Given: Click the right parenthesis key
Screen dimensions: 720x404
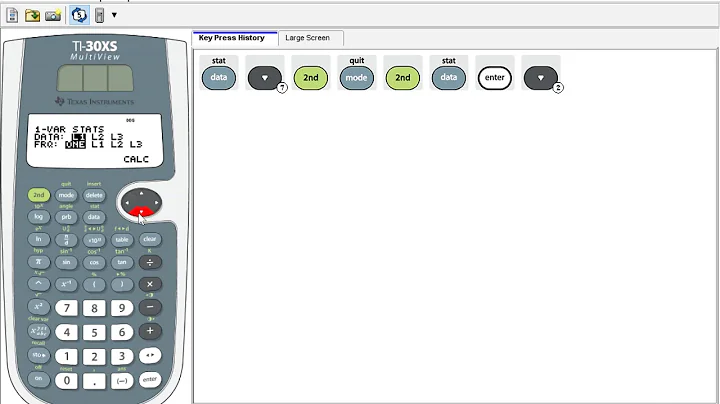Looking at the screenshot, I should coord(122,284).
